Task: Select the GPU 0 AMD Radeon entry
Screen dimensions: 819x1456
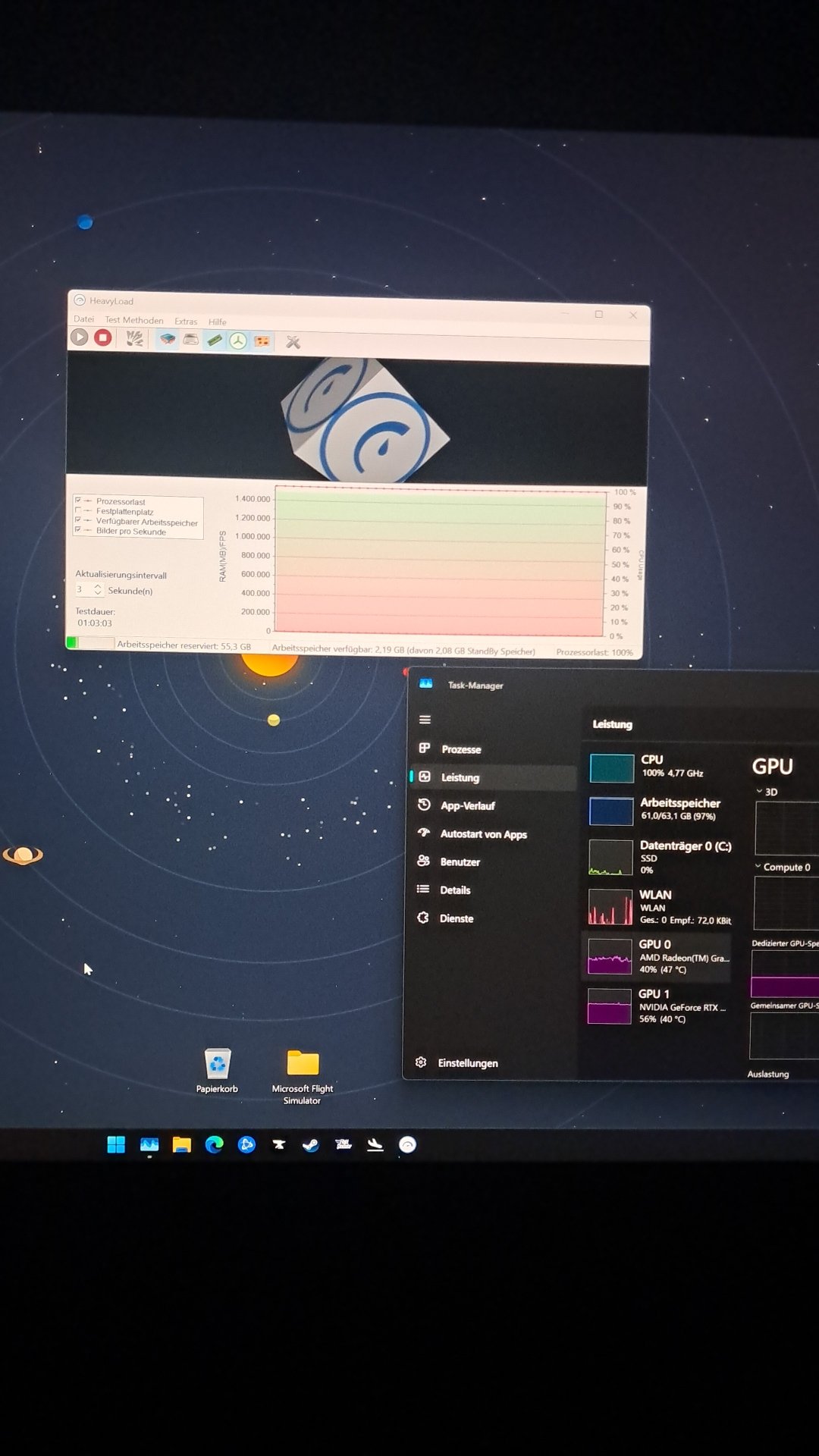Action: pos(657,957)
